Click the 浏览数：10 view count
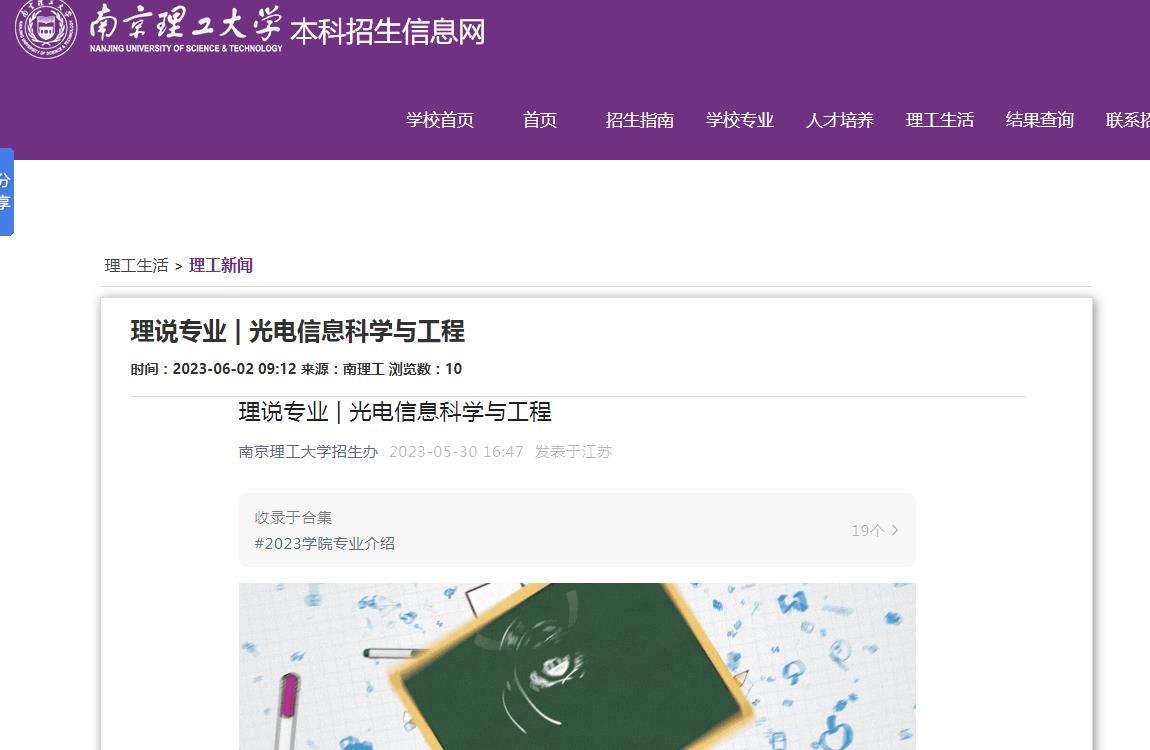 425,369
